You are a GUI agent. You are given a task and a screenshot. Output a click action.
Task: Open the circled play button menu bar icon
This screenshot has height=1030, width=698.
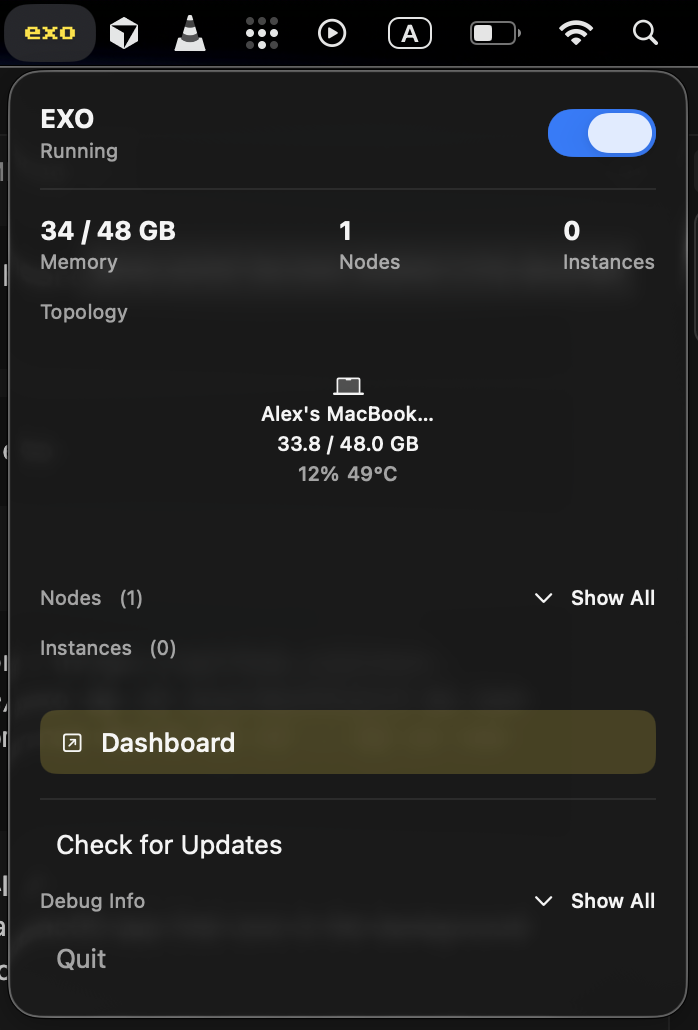pos(331,32)
